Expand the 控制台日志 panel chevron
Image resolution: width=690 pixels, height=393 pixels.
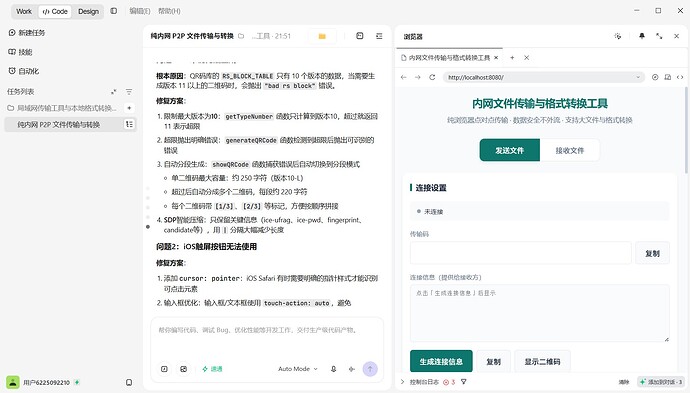[x=402, y=382]
